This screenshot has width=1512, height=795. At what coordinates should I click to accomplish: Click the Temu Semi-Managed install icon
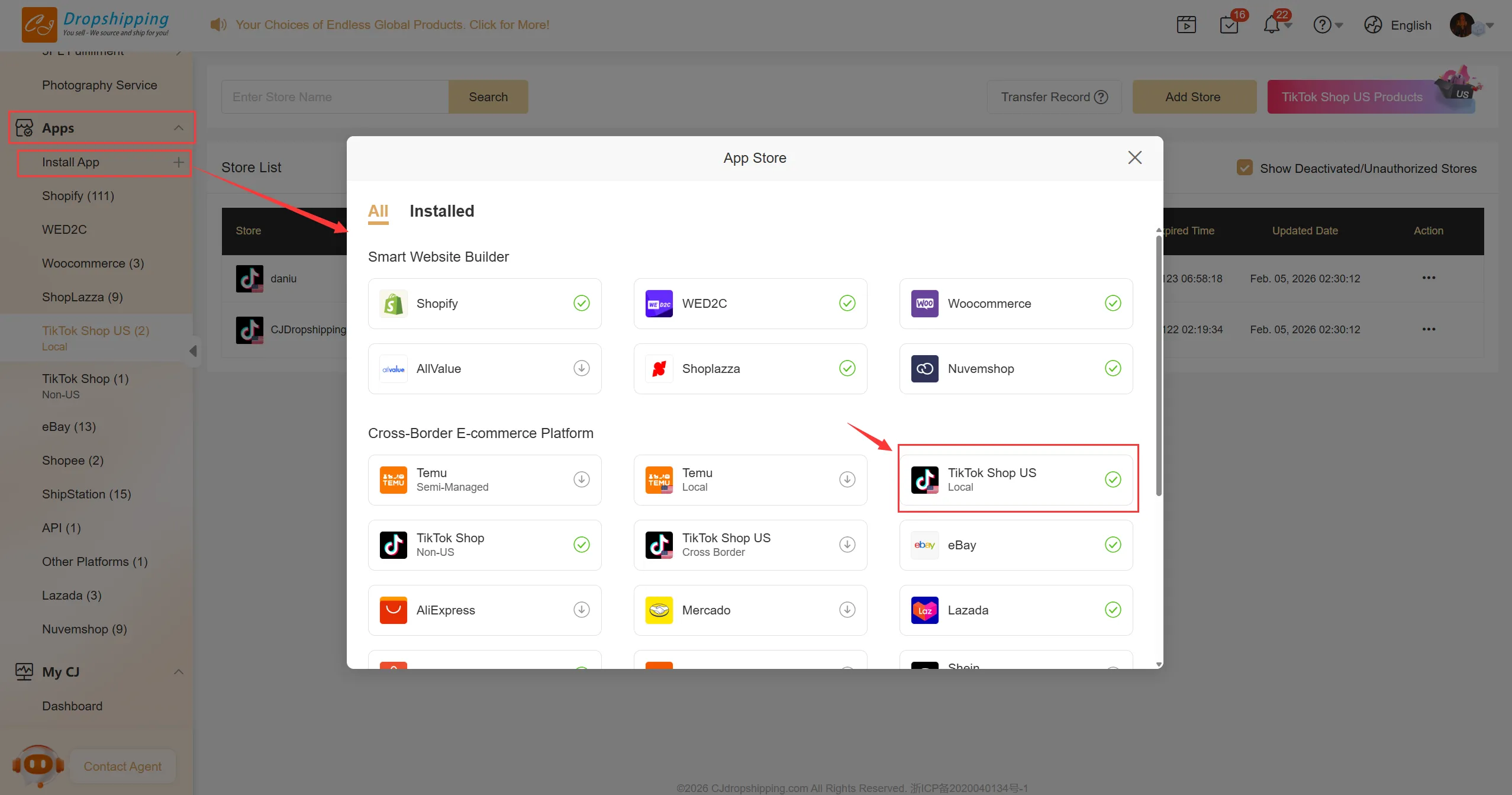581,479
